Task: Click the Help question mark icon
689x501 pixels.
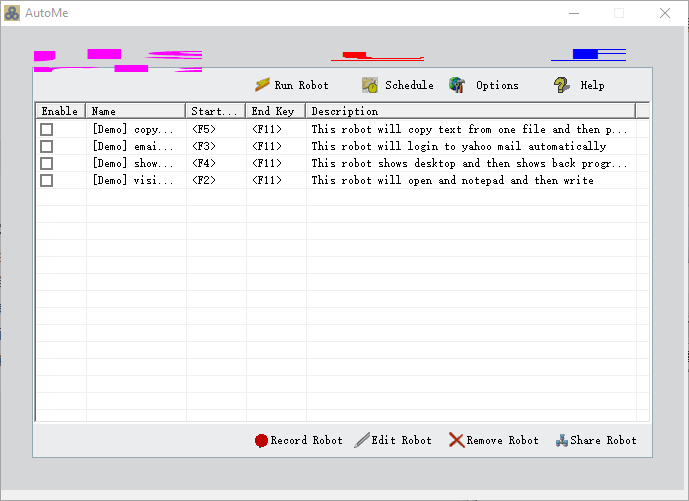Action: click(x=562, y=85)
